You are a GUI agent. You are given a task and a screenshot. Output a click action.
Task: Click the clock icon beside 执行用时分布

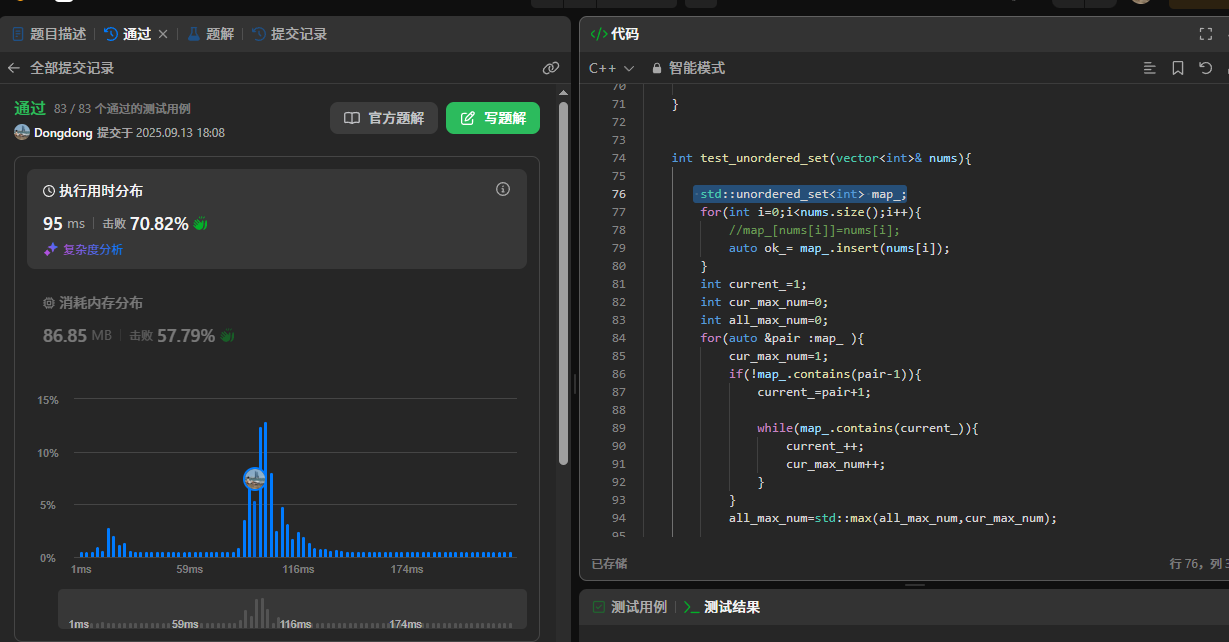tap(49, 190)
